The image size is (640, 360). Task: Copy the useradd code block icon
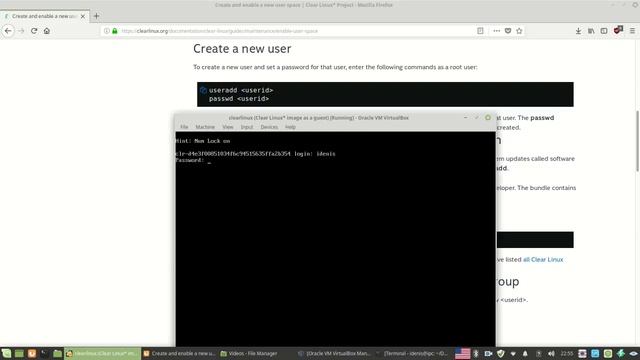[203, 90]
